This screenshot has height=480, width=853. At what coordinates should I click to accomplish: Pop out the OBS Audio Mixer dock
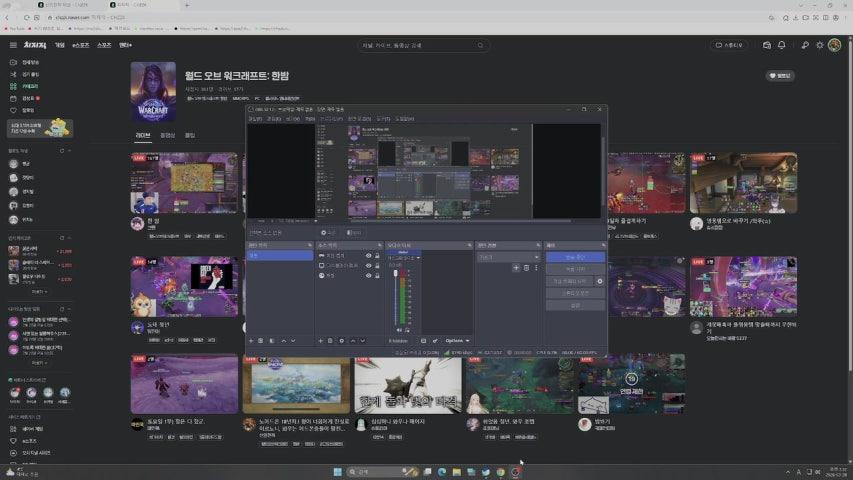pyautogui.click(x=469, y=245)
